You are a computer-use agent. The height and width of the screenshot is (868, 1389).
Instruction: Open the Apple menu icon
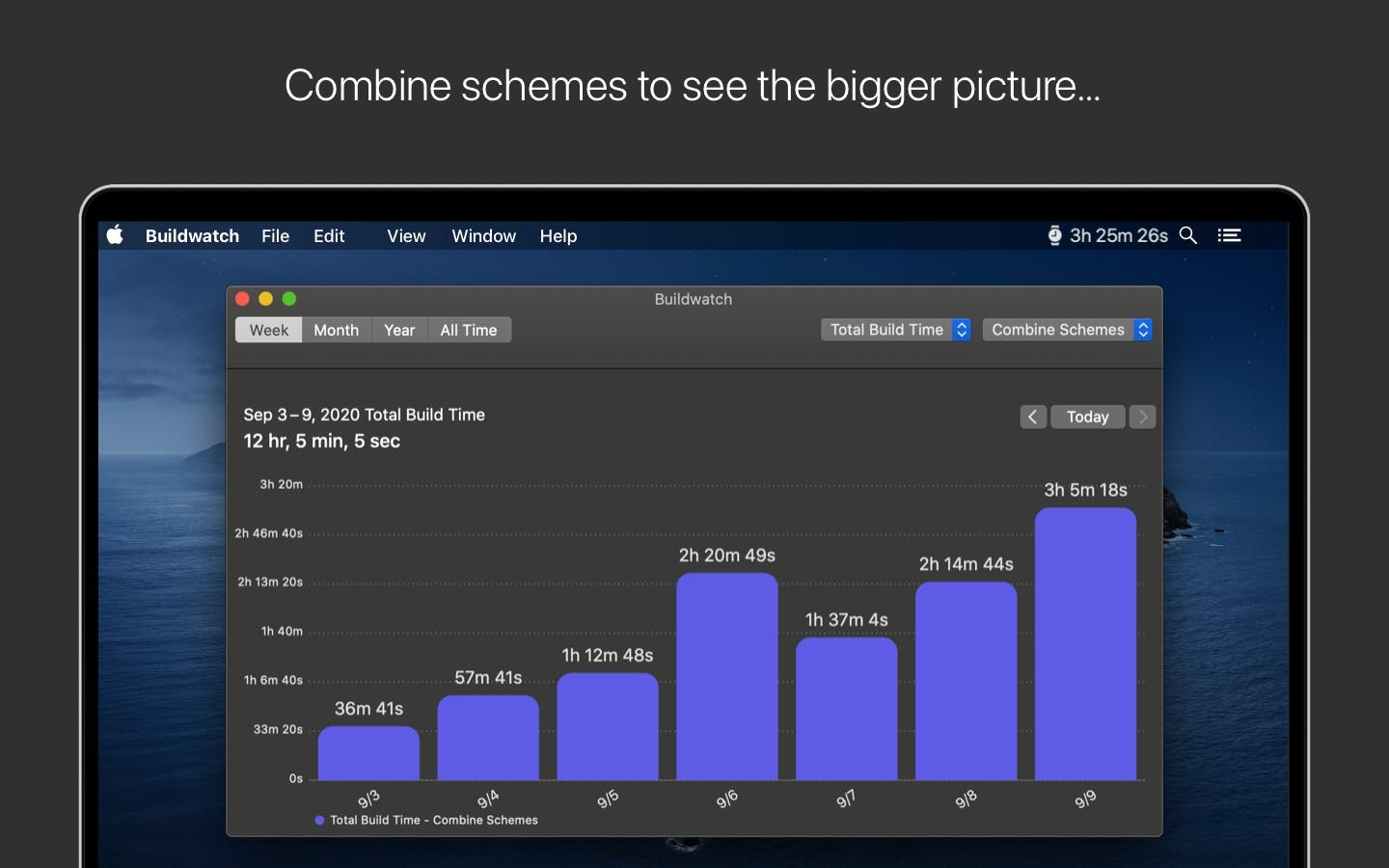[x=115, y=235]
